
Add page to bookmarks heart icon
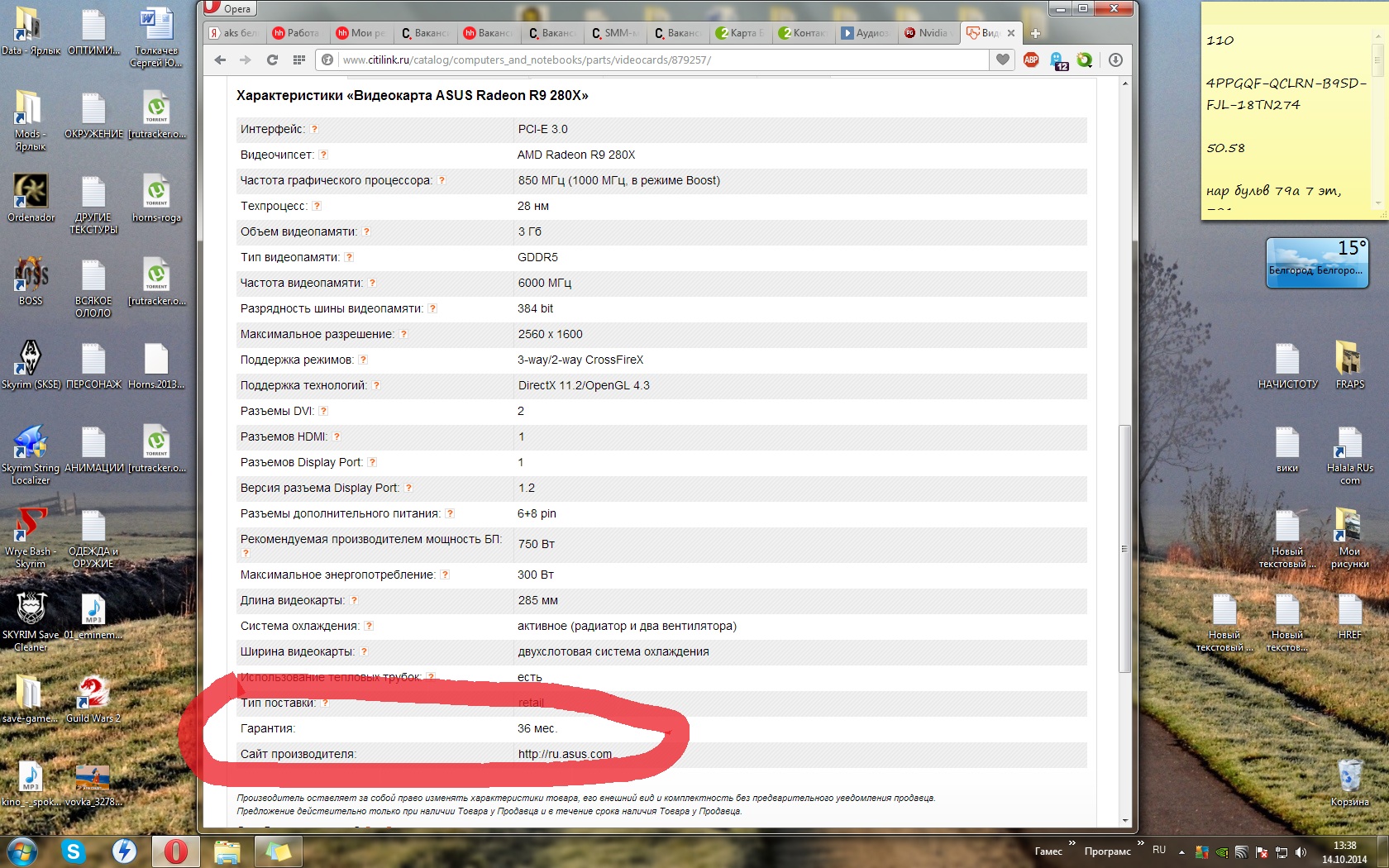pyautogui.click(x=1003, y=60)
